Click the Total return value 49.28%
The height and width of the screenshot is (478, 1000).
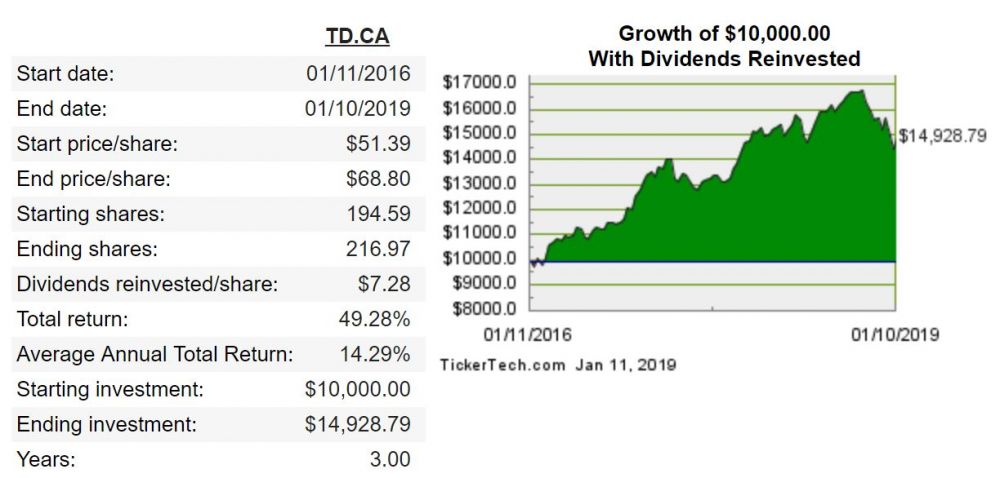(x=374, y=319)
